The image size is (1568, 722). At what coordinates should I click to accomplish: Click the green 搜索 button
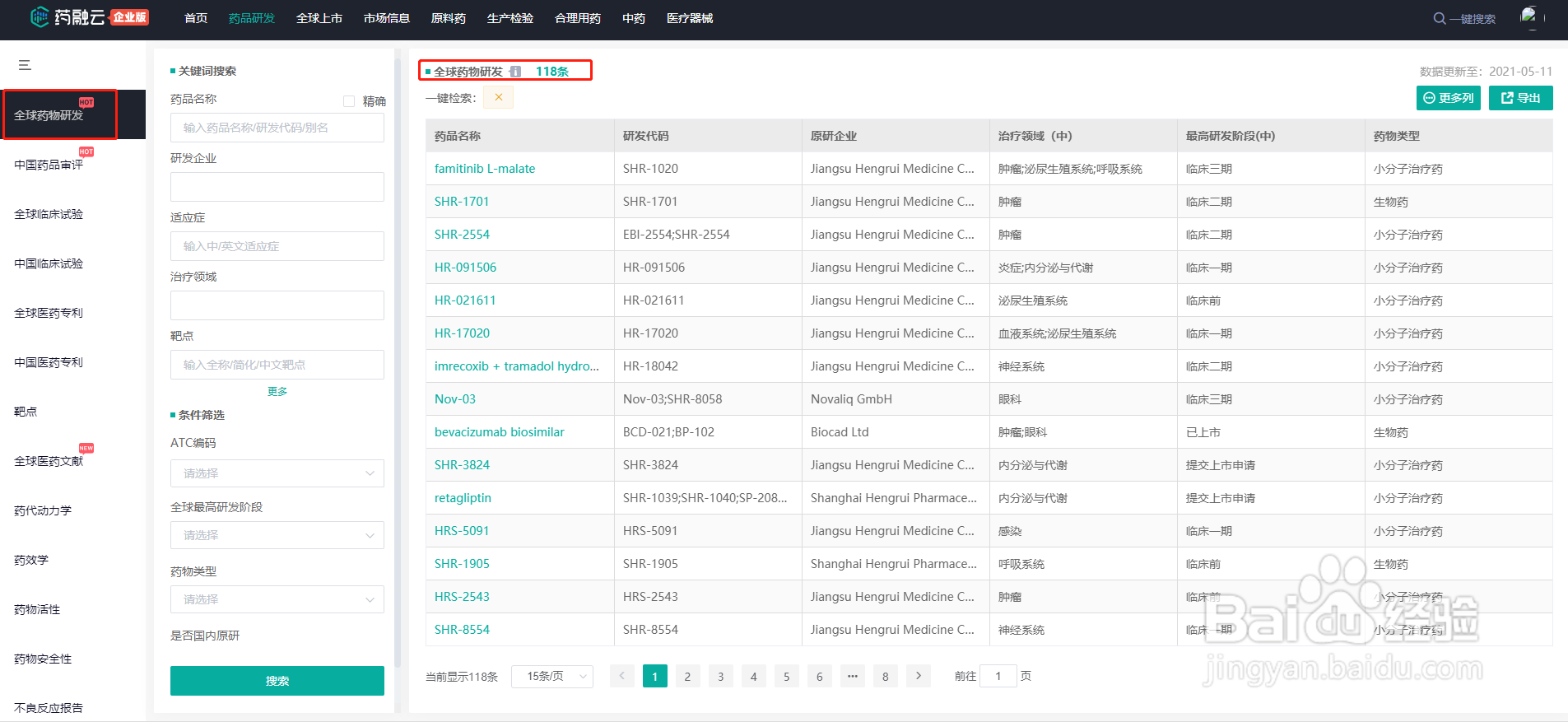(x=277, y=681)
